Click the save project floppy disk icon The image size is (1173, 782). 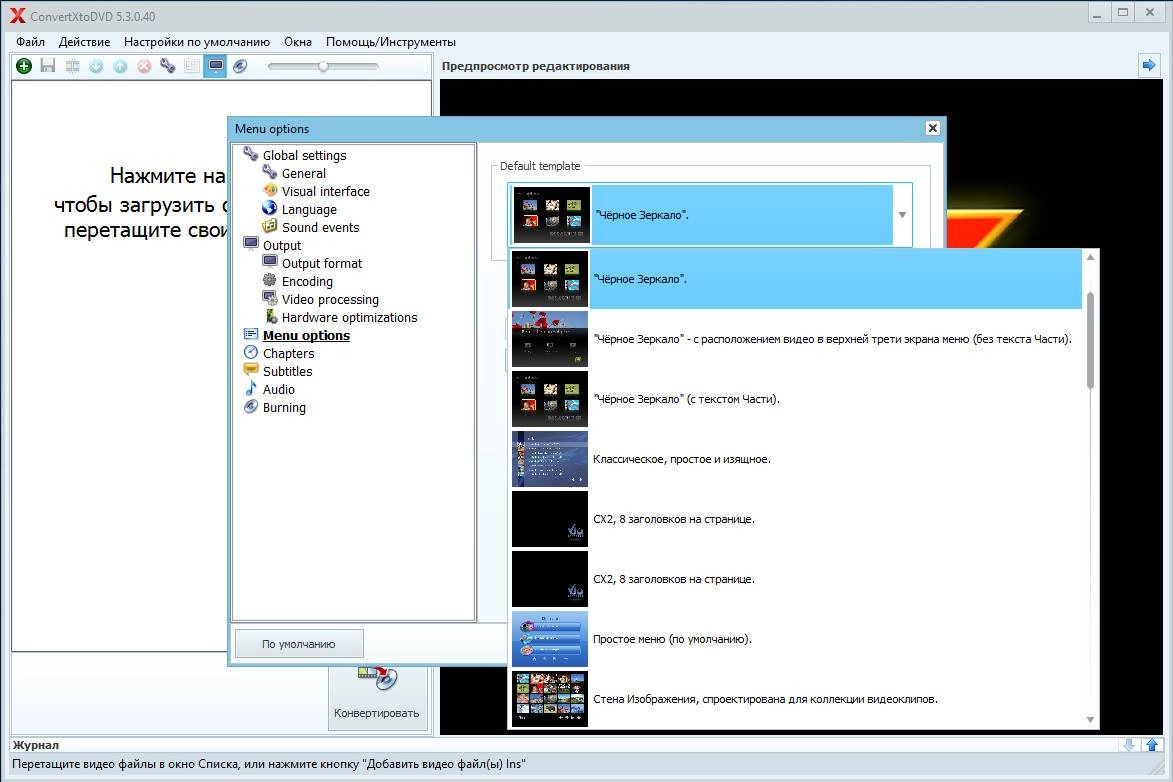click(48, 66)
